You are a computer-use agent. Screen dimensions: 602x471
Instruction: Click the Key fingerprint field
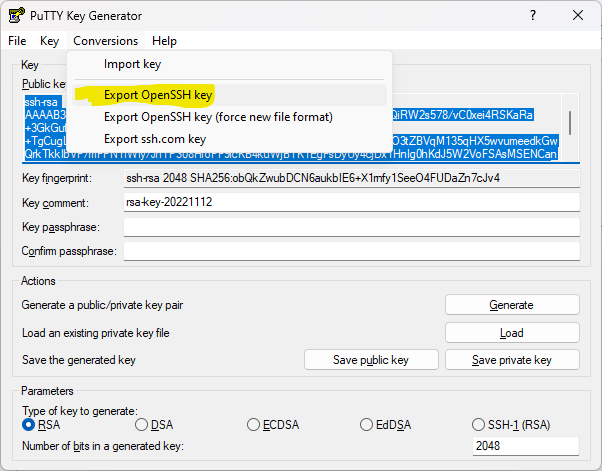click(x=352, y=178)
